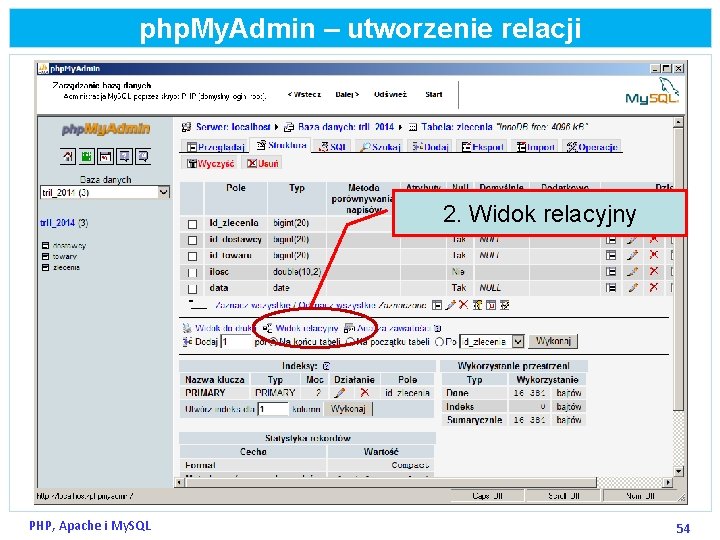Select the Na początku tabeli radio button
This screenshot has width=720, height=540.
(350, 342)
